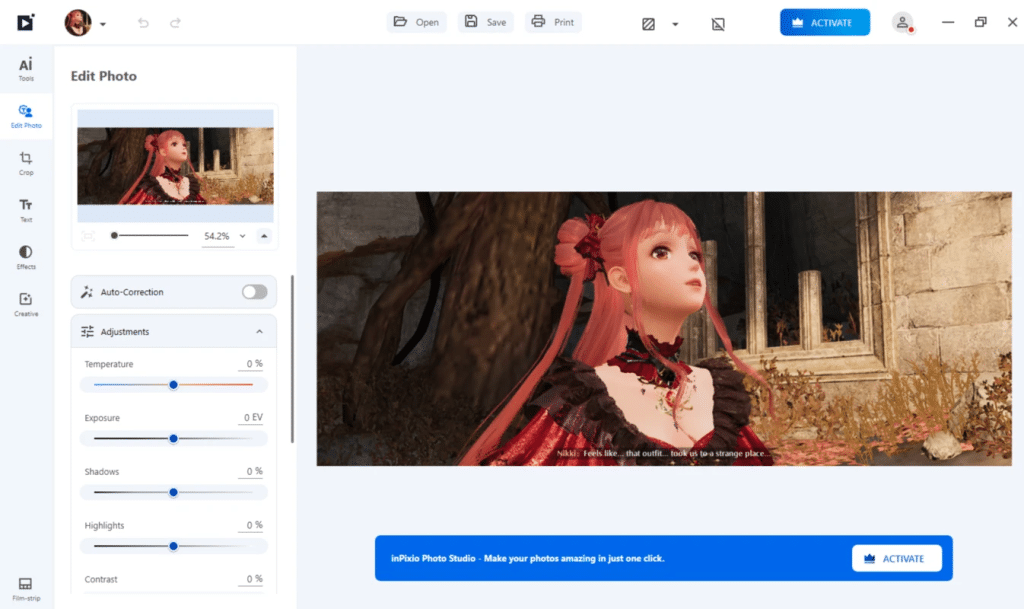1024x609 pixels.
Task: Click the Shadows slider handle
Action: pyautogui.click(x=173, y=492)
